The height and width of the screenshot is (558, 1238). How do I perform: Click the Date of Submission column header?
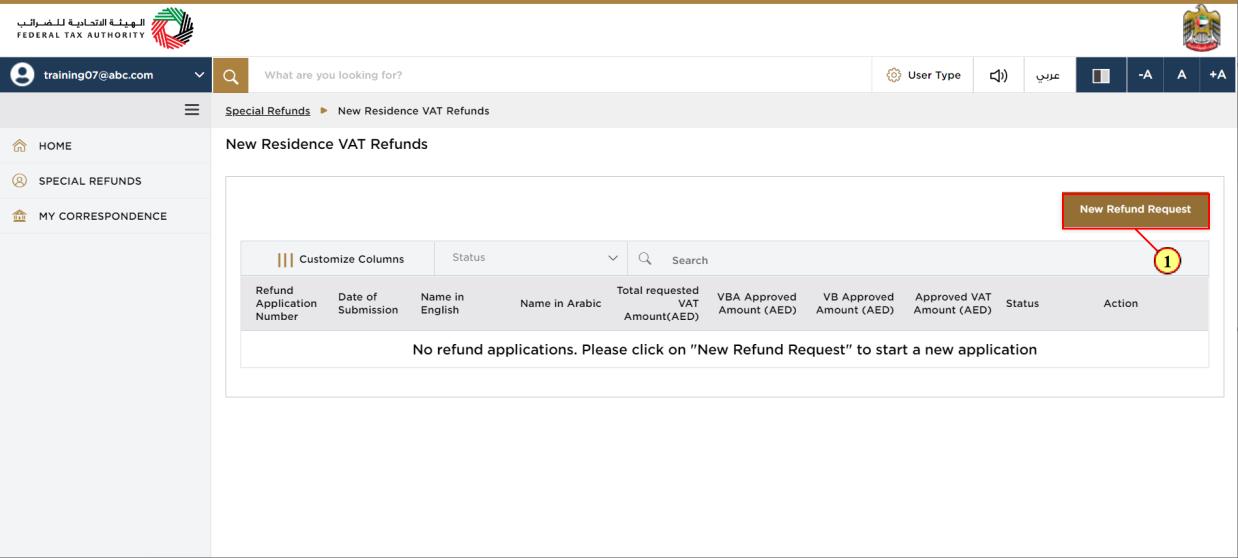[x=368, y=303]
